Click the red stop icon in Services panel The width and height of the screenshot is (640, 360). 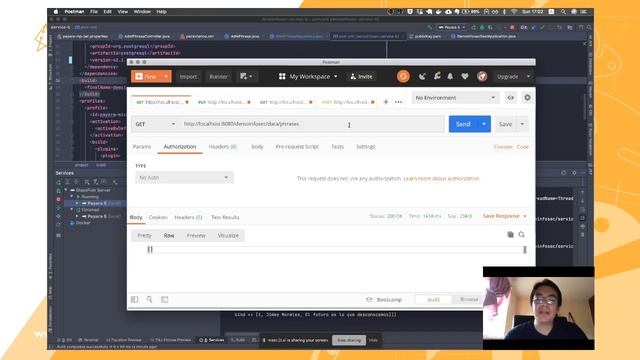pos(58,199)
